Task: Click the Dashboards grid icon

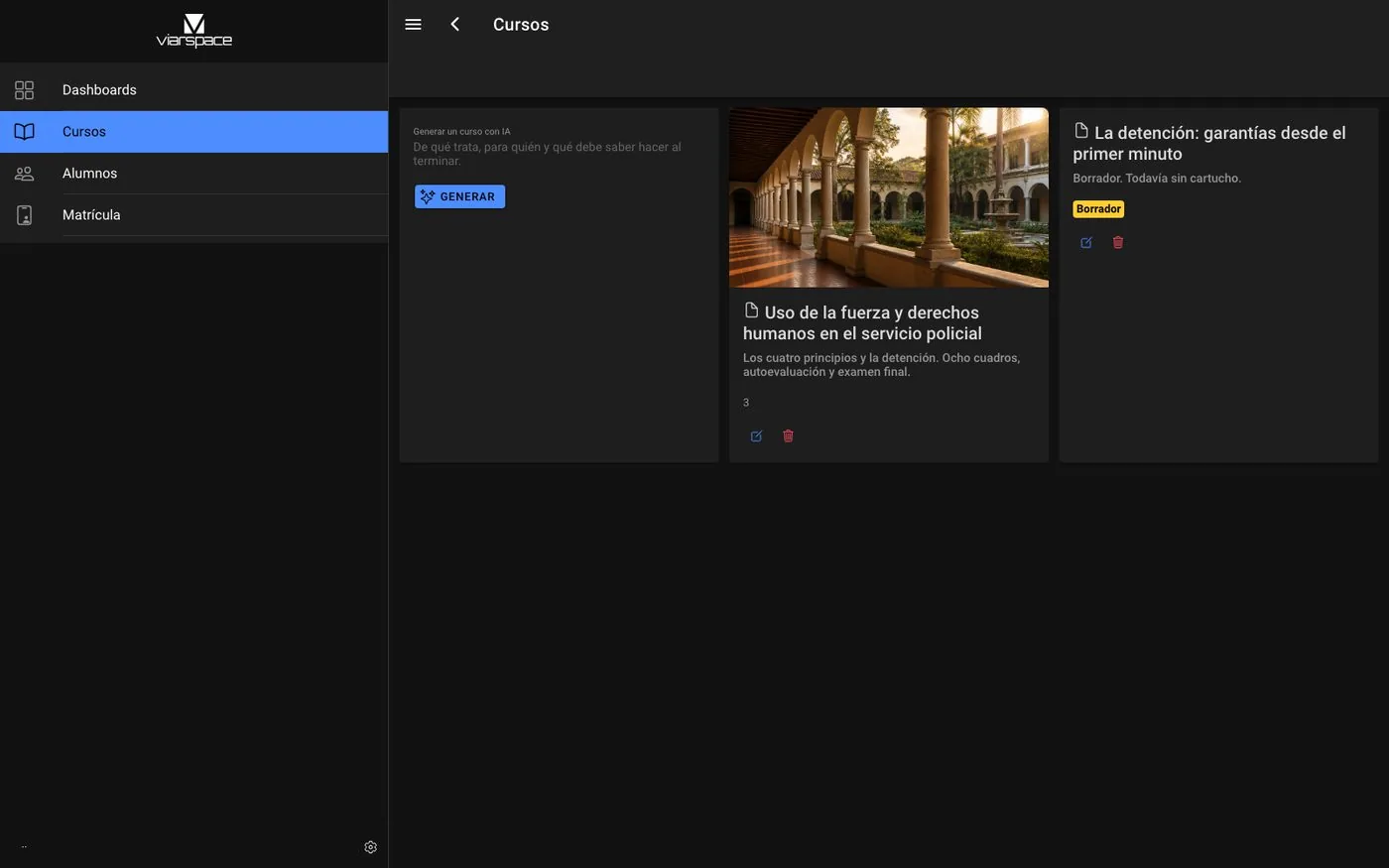Action: [x=25, y=90]
